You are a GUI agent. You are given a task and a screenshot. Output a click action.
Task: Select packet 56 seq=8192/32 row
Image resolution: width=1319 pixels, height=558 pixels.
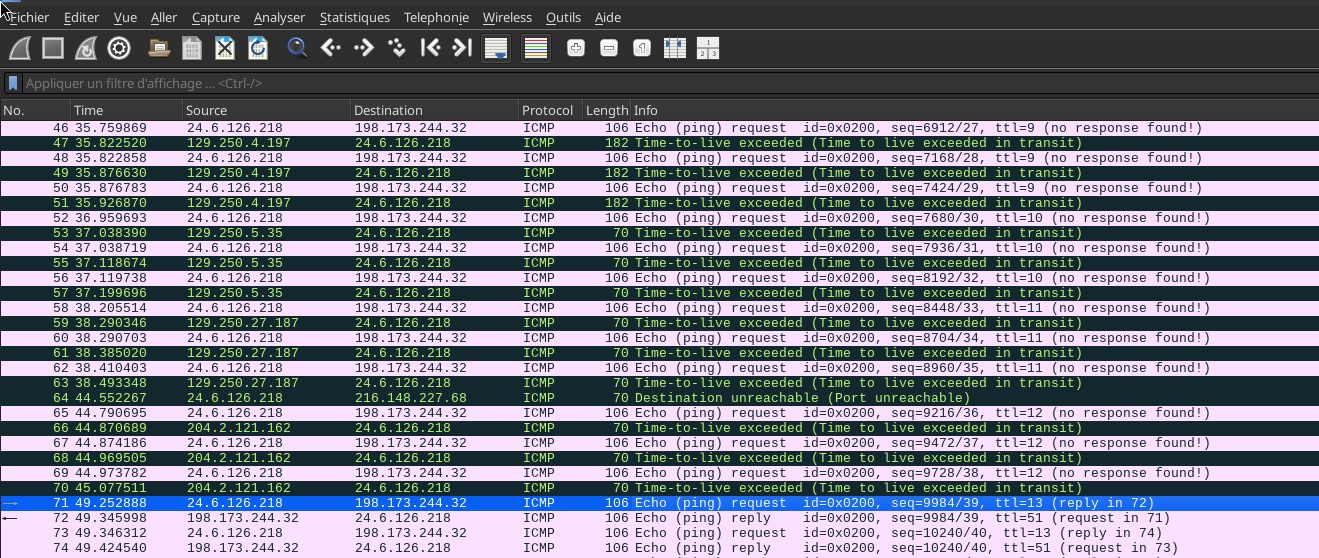pyautogui.click(x=659, y=278)
